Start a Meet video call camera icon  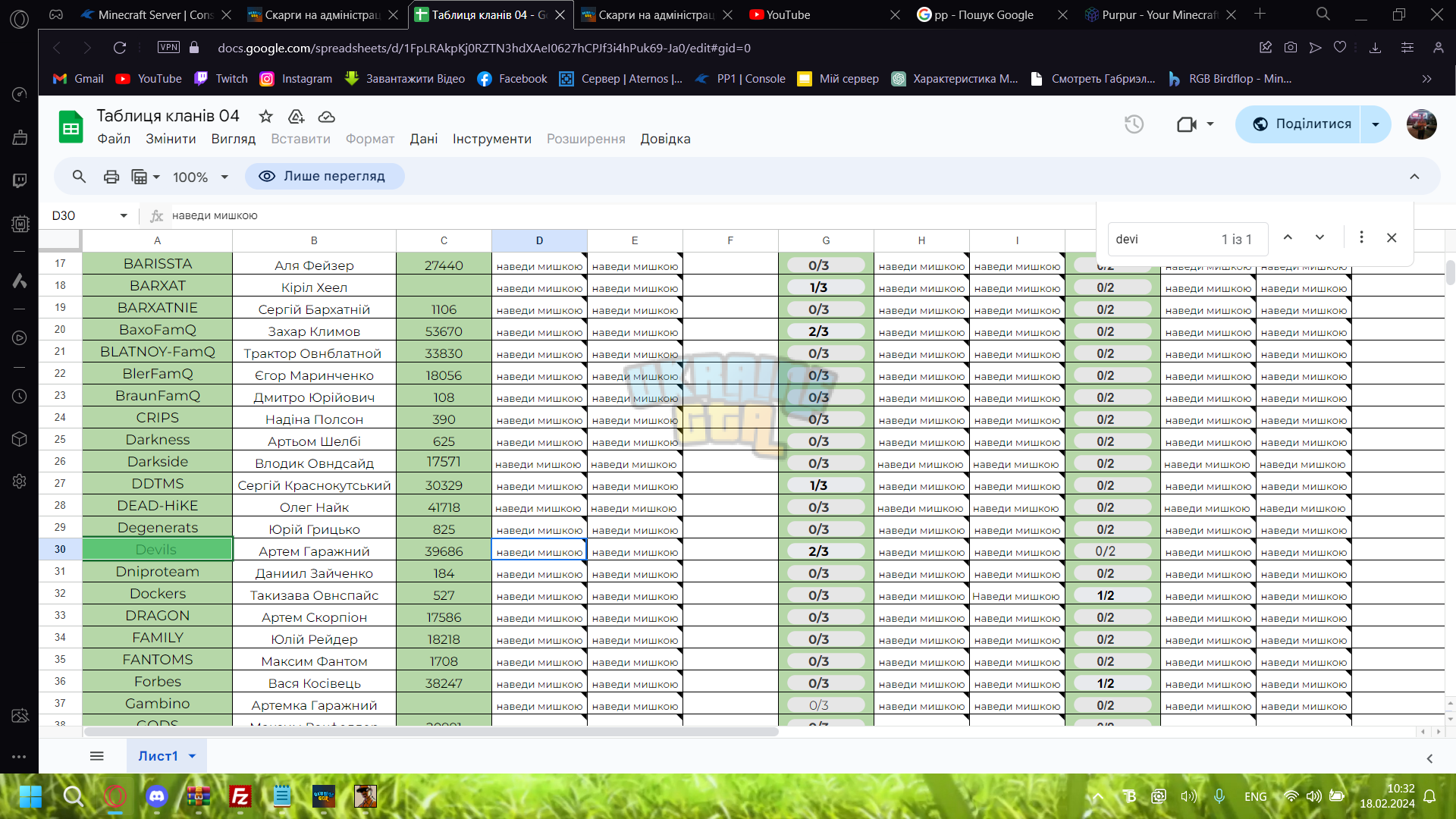pyautogui.click(x=1187, y=124)
